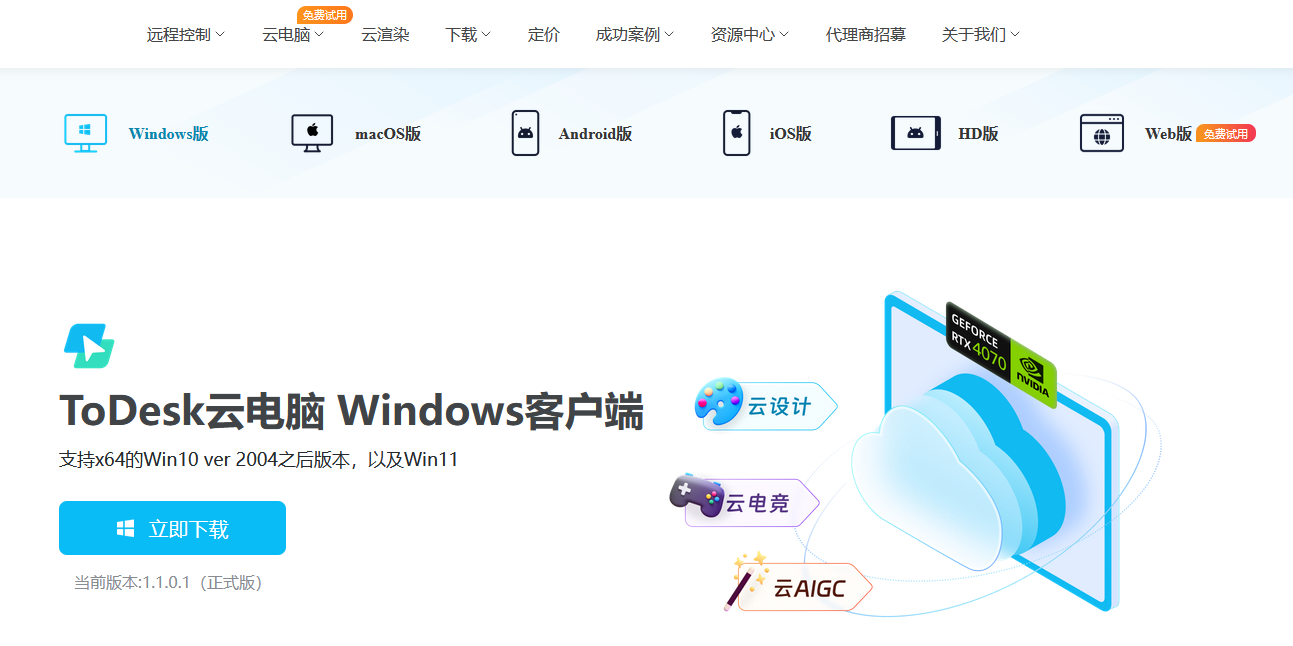This screenshot has height=646, width=1293.
Task: Click the GeForce RTX 4070 badge
Action: tap(1001, 355)
